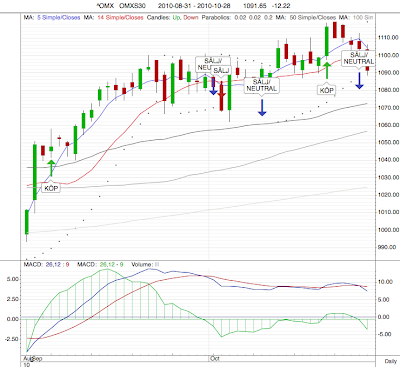This screenshot has width=400, height=367.
Task: Click the green buy arrow above late-October KÖP label
Action: click(327, 70)
